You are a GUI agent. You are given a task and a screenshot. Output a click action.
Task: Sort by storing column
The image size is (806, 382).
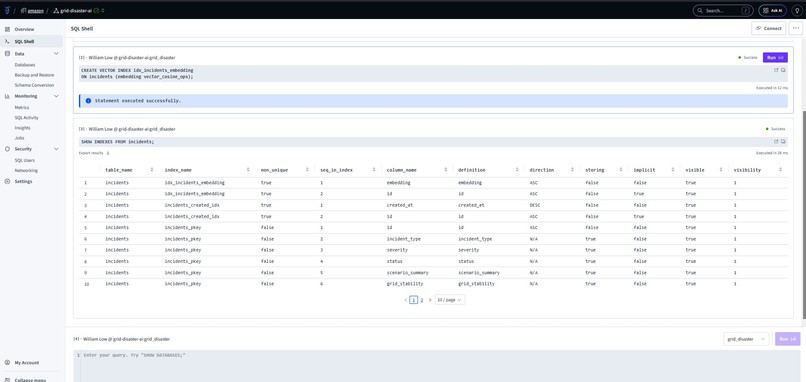pyautogui.click(x=622, y=170)
